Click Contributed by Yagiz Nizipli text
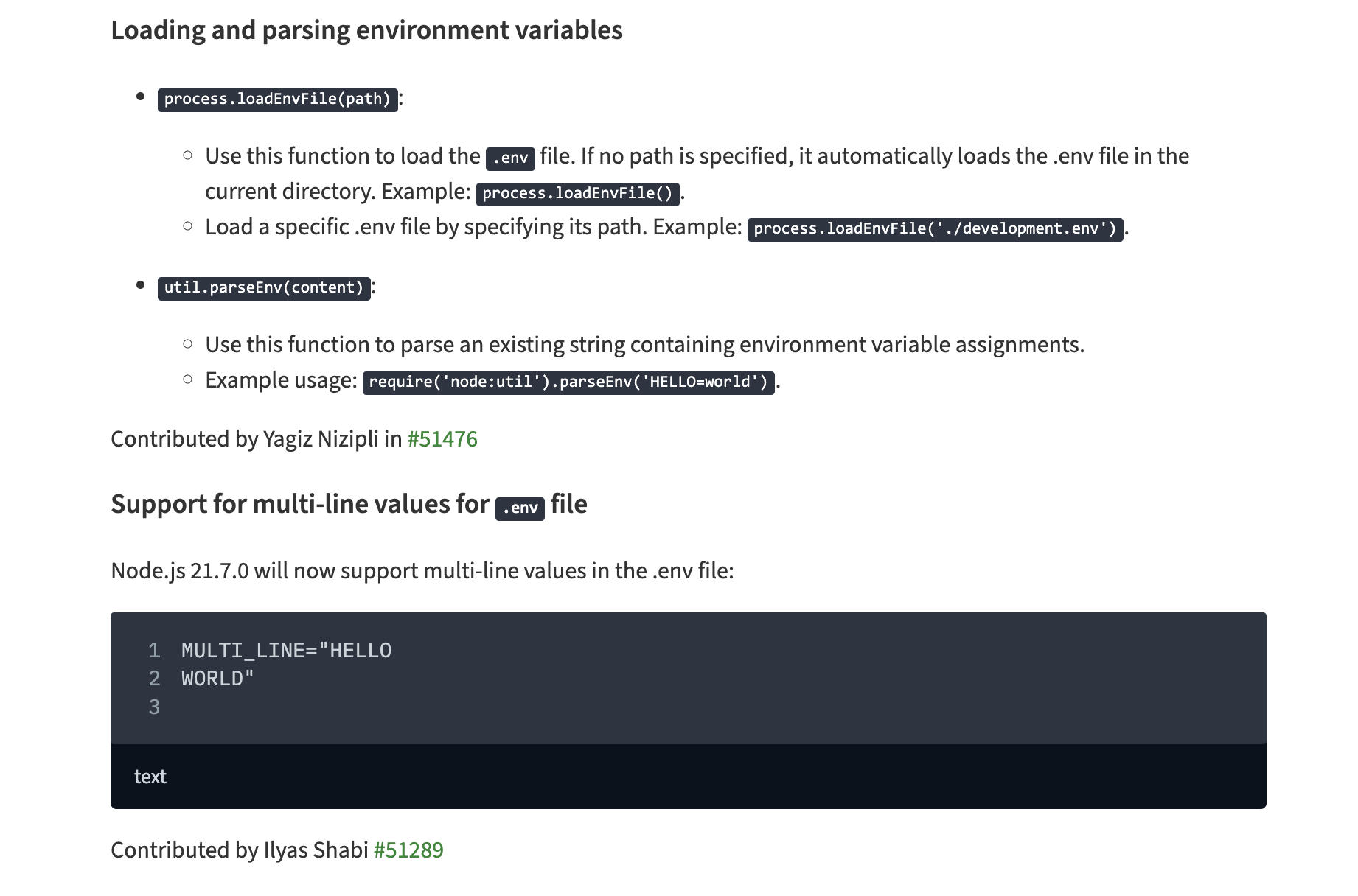Image resolution: width=1358 pixels, height=896 pixels. point(257,439)
